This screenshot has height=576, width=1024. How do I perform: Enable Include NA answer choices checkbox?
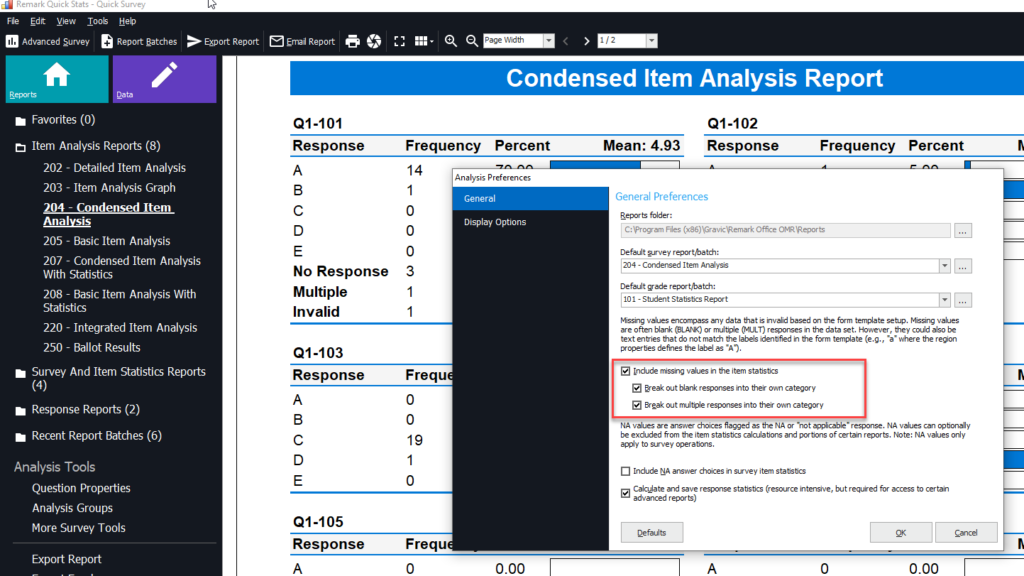pos(626,471)
